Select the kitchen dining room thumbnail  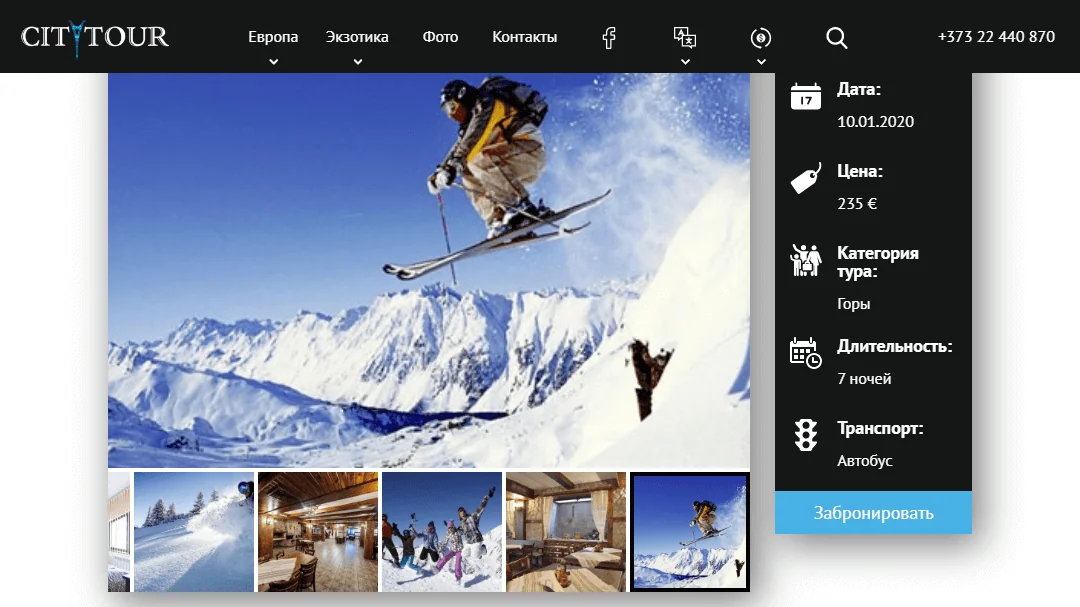(566, 532)
